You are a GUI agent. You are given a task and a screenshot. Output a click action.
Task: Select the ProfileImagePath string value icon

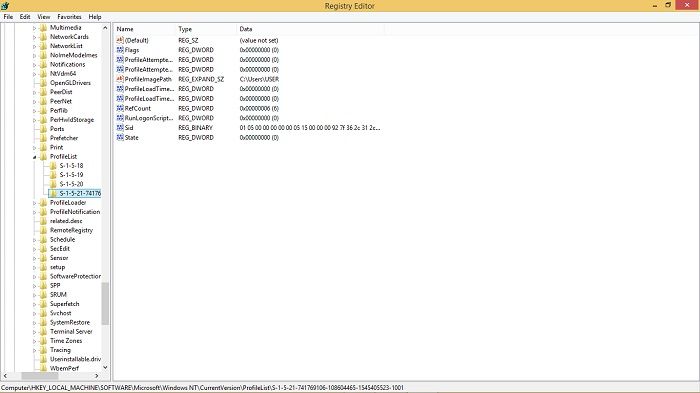click(x=120, y=79)
